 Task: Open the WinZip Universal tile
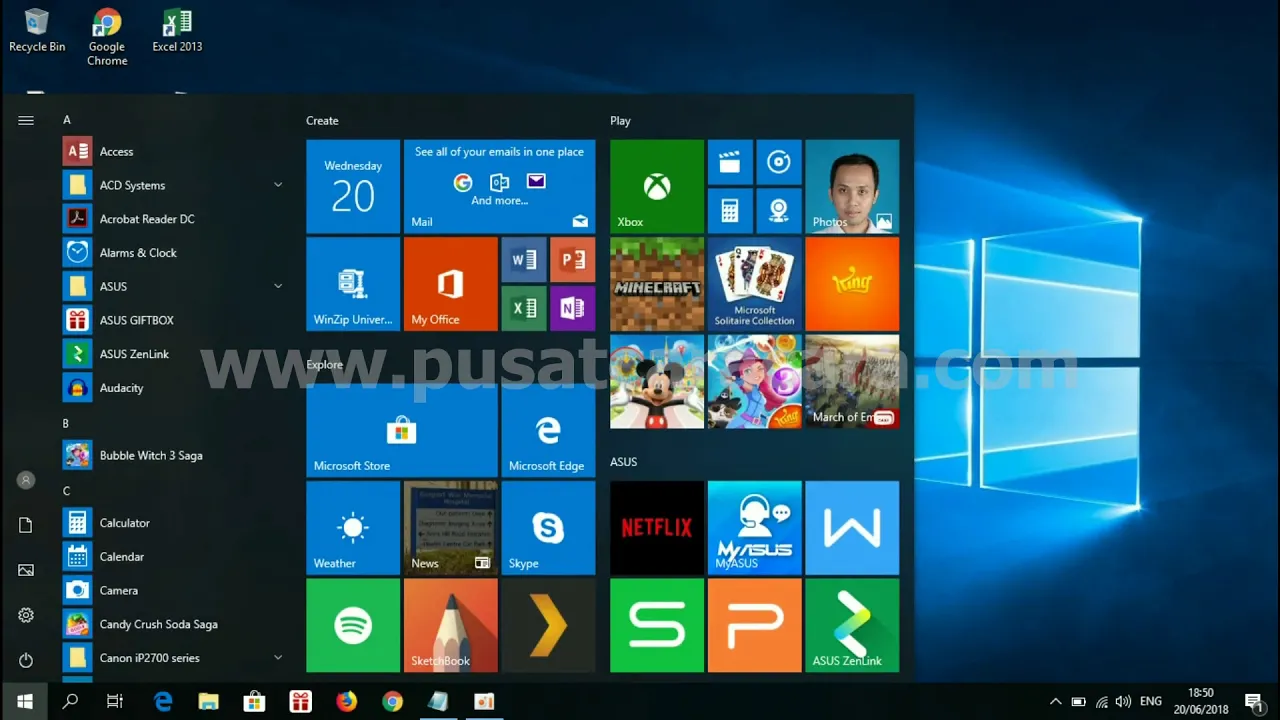353,284
